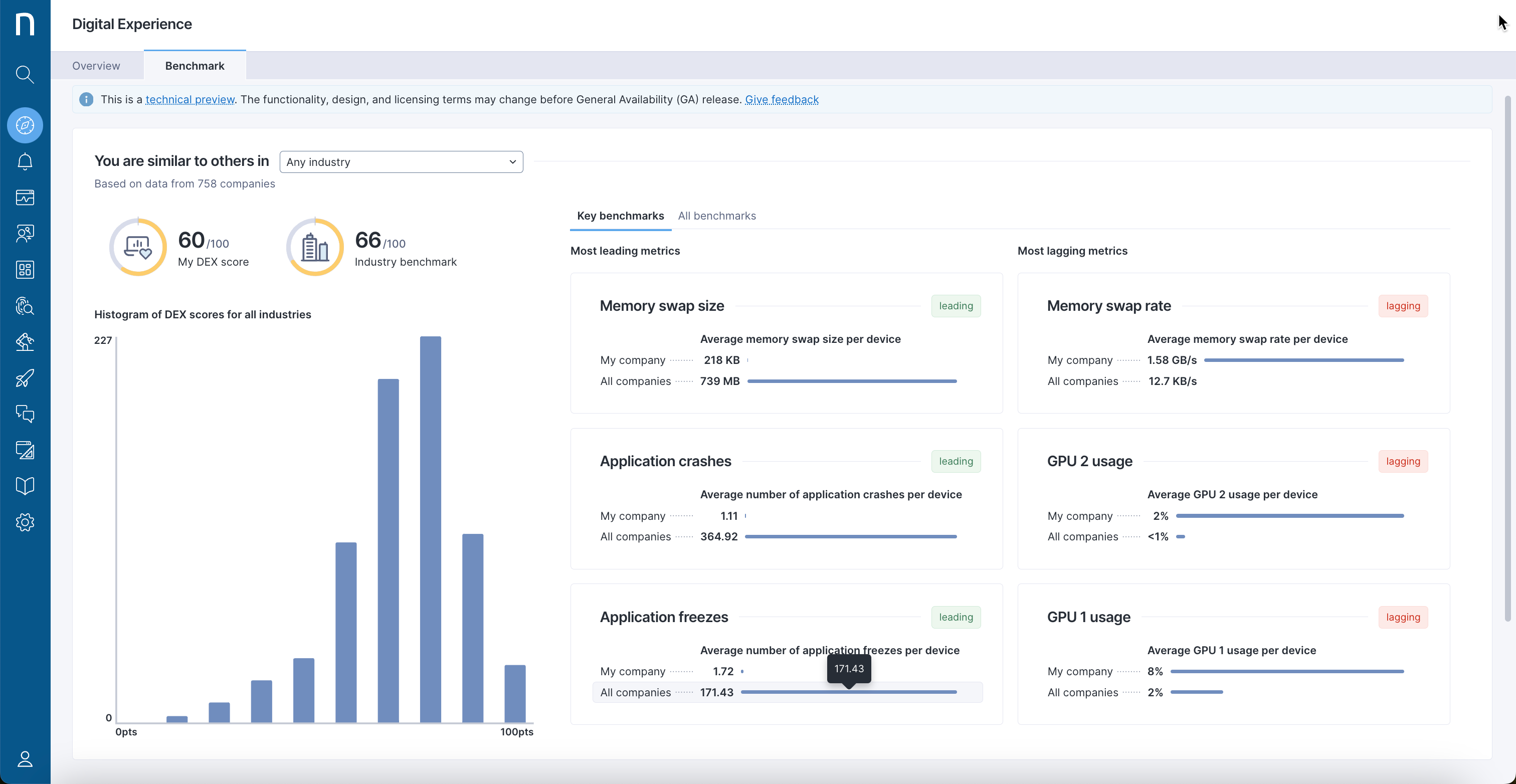Image resolution: width=1516 pixels, height=784 pixels.
Task: Switch to the All benchmarks tab
Action: click(717, 216)
